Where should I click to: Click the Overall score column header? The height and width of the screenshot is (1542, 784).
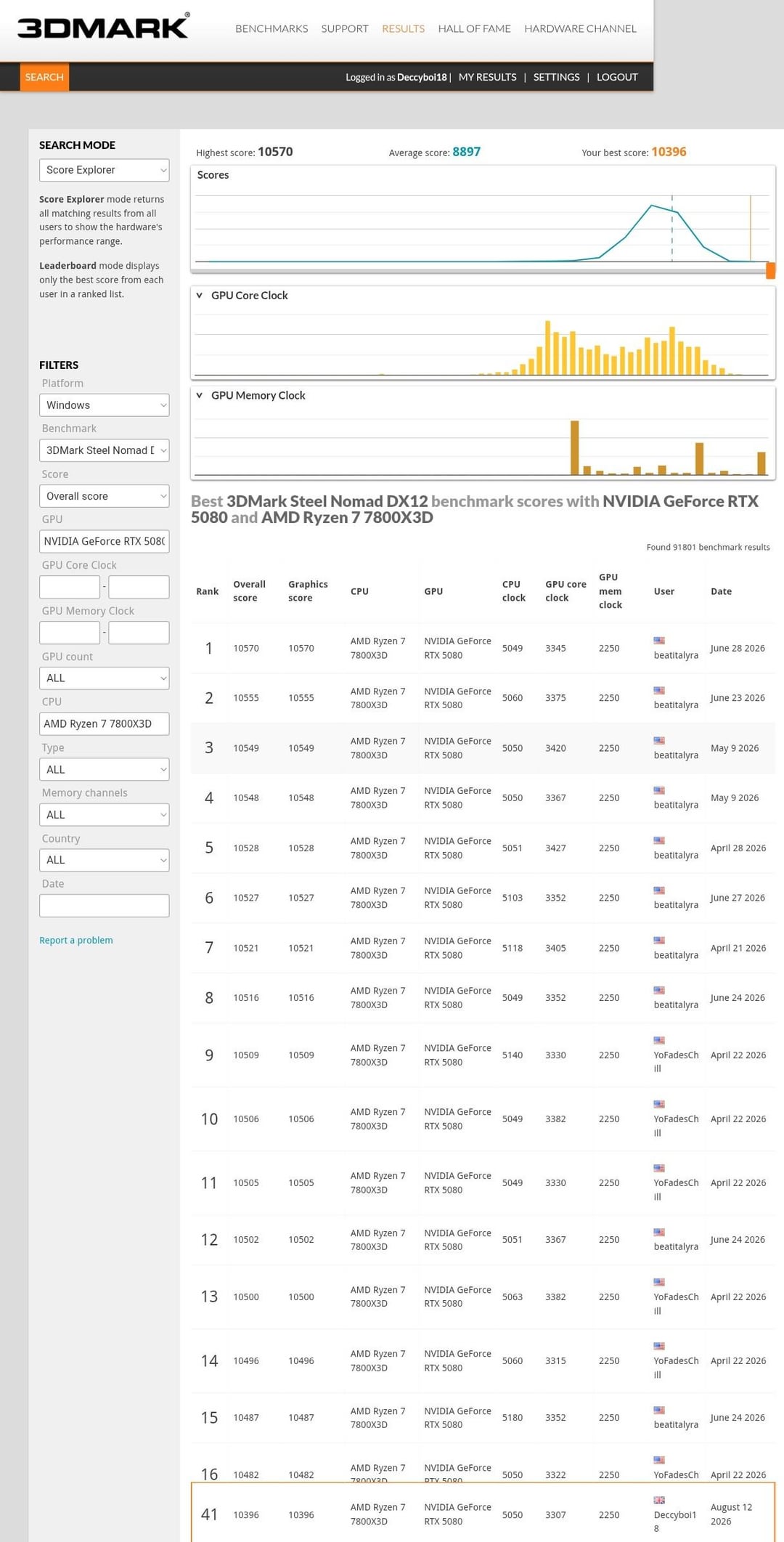pos(249,591)
